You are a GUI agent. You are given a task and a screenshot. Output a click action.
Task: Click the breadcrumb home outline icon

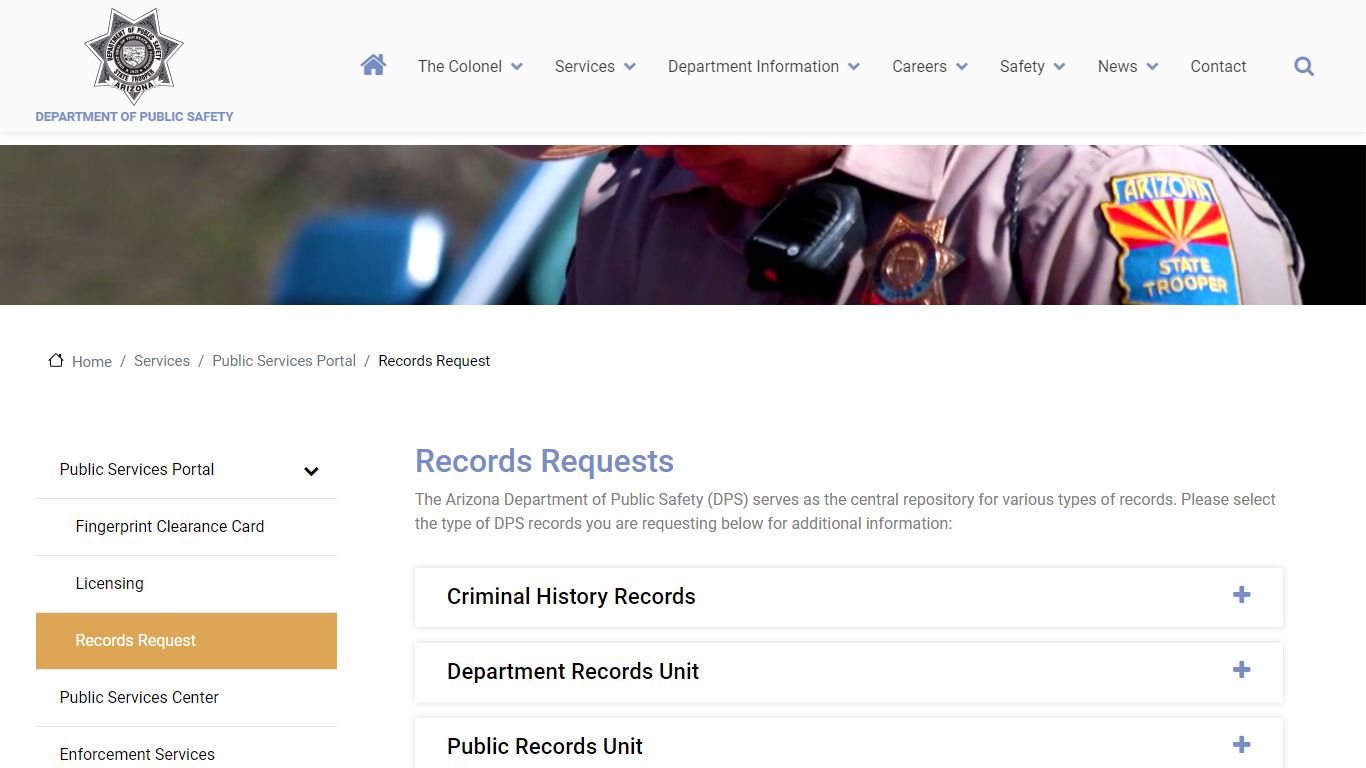(56, 360)
